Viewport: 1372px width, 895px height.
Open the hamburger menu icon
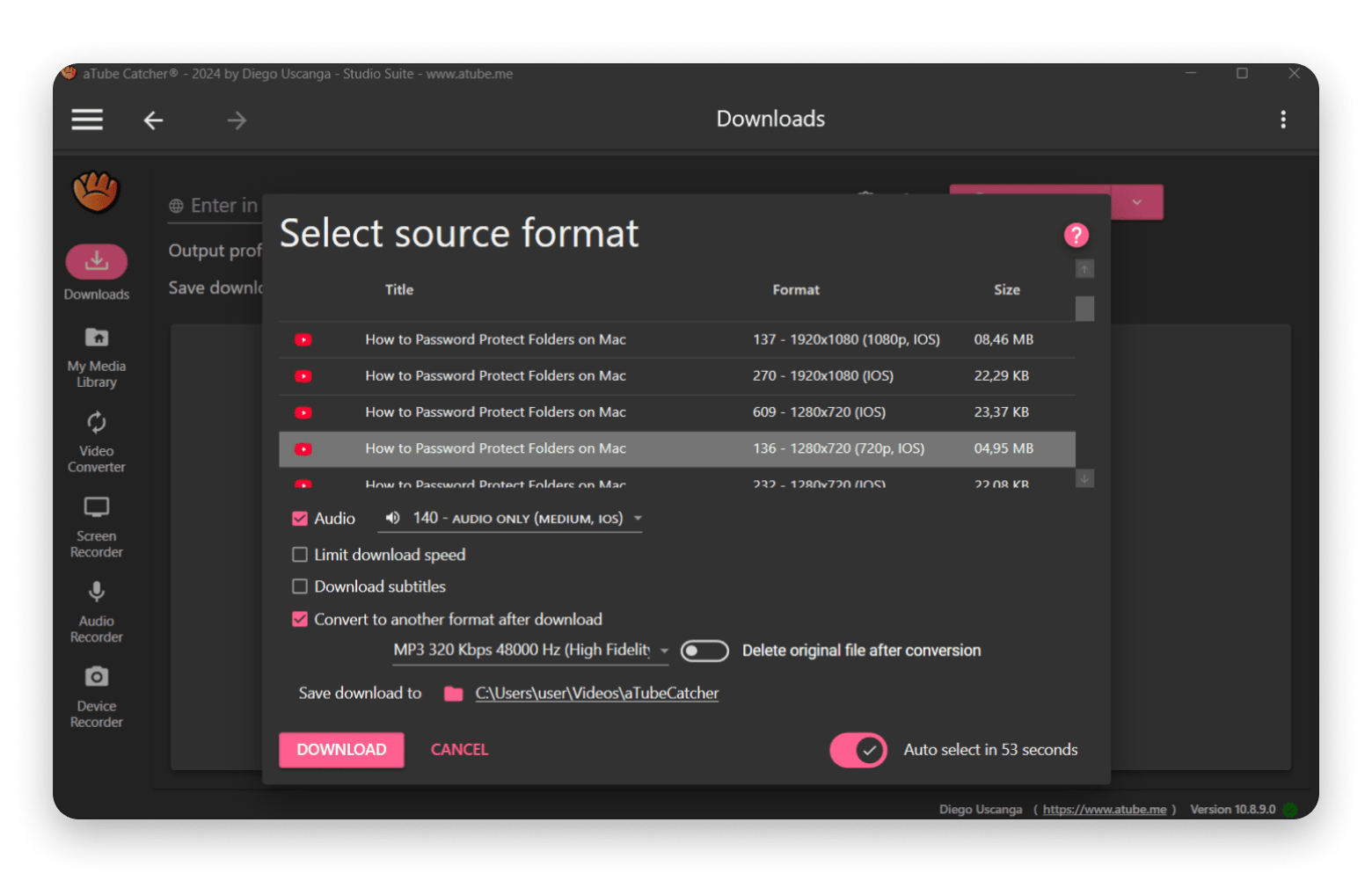(87, 120)
